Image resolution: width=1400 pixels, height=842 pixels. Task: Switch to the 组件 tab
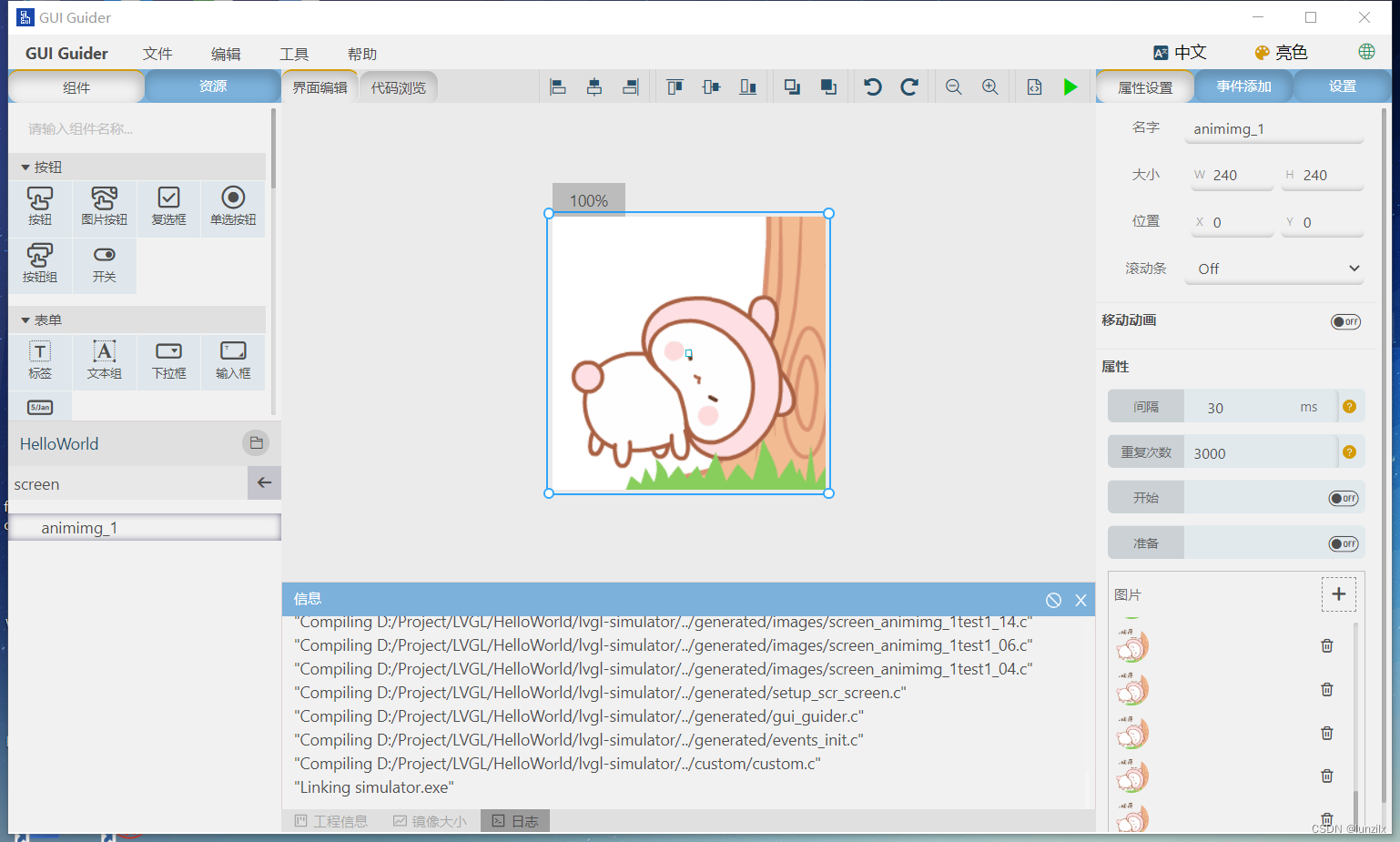pos(76,87)
